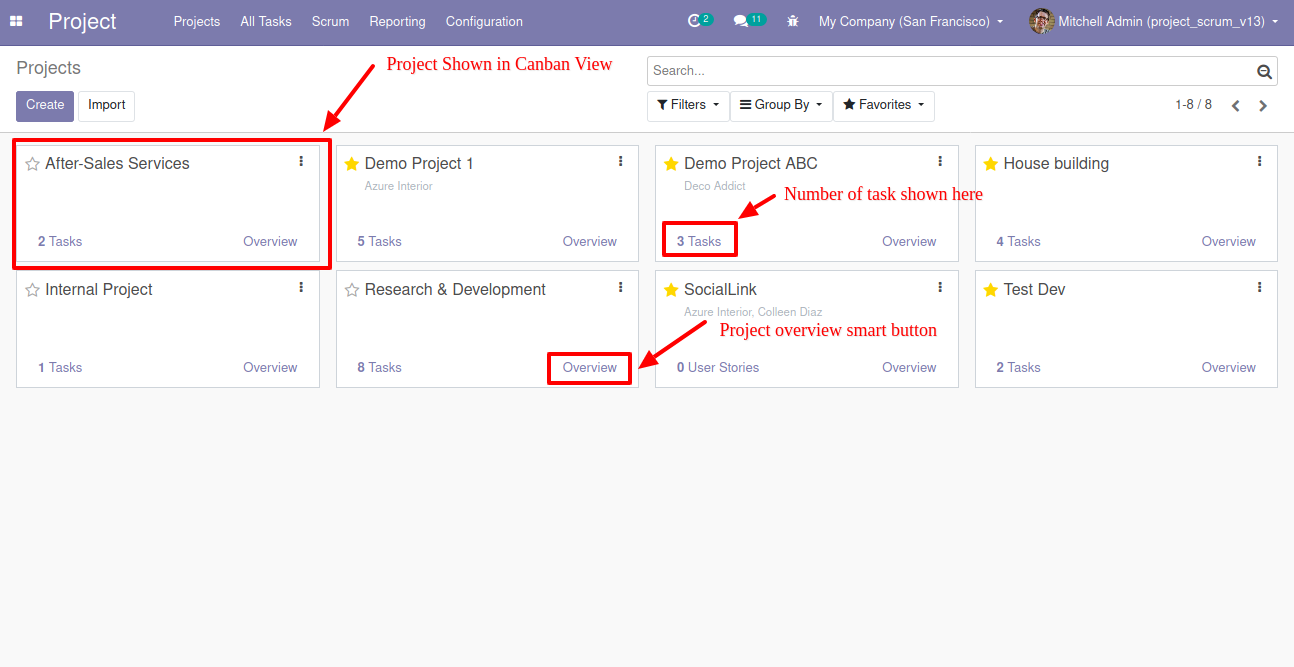
Task: Open the apps menu grid icon
Action: 16,21
